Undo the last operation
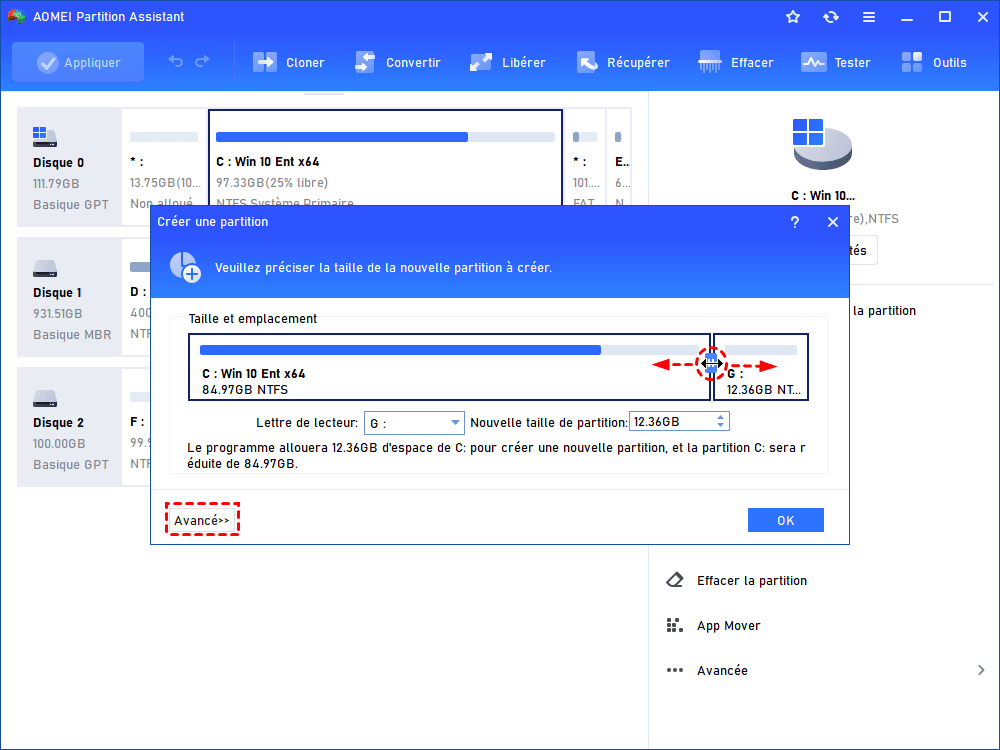 (x=175, y=62)
